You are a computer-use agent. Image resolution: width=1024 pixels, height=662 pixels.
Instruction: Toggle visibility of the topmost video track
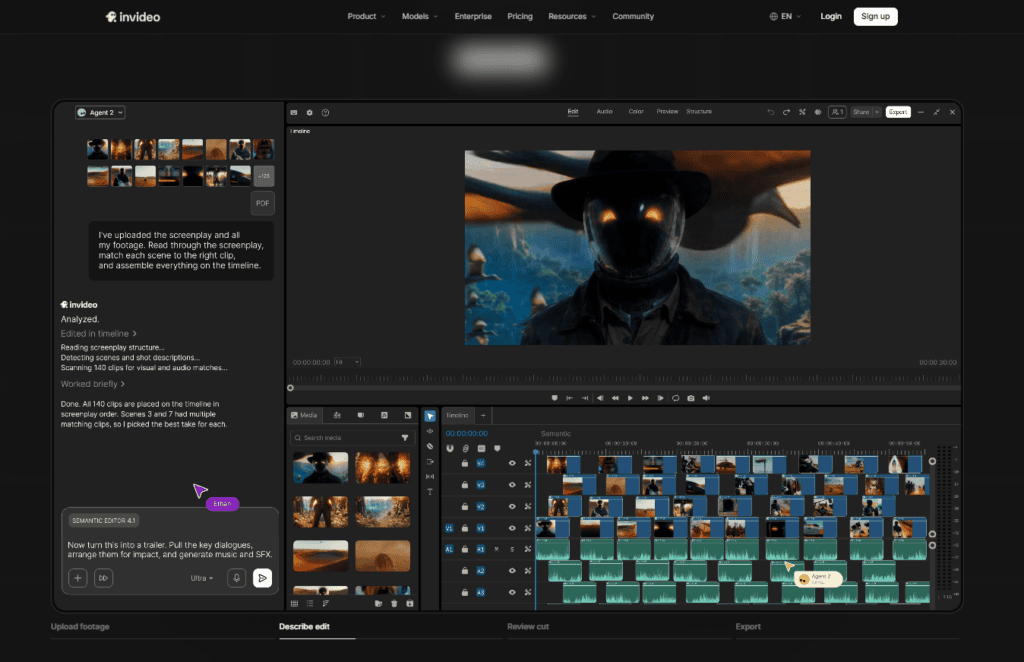coord(512,464)
